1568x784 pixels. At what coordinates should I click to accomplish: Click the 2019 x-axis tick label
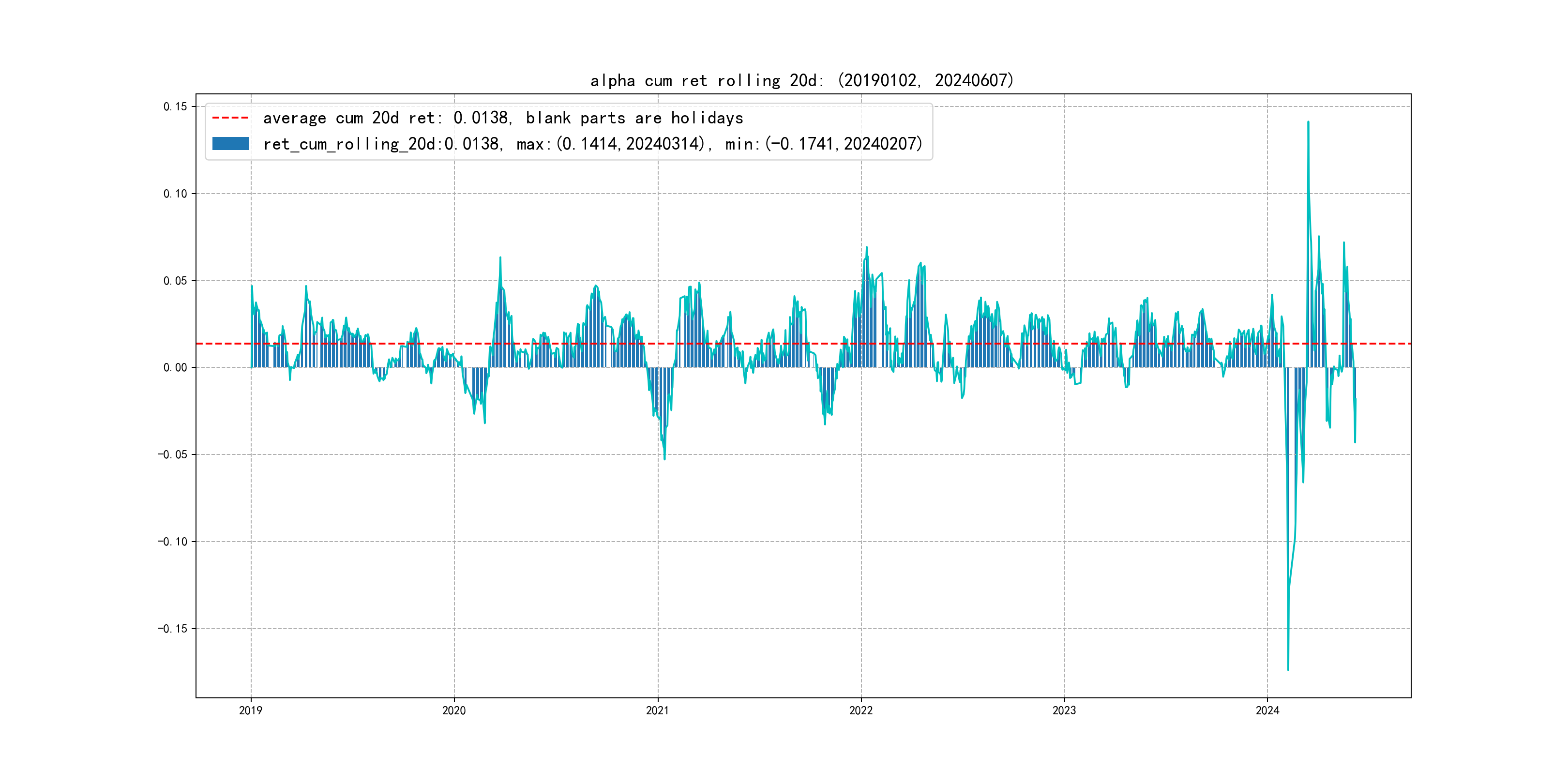coord(251,710)
